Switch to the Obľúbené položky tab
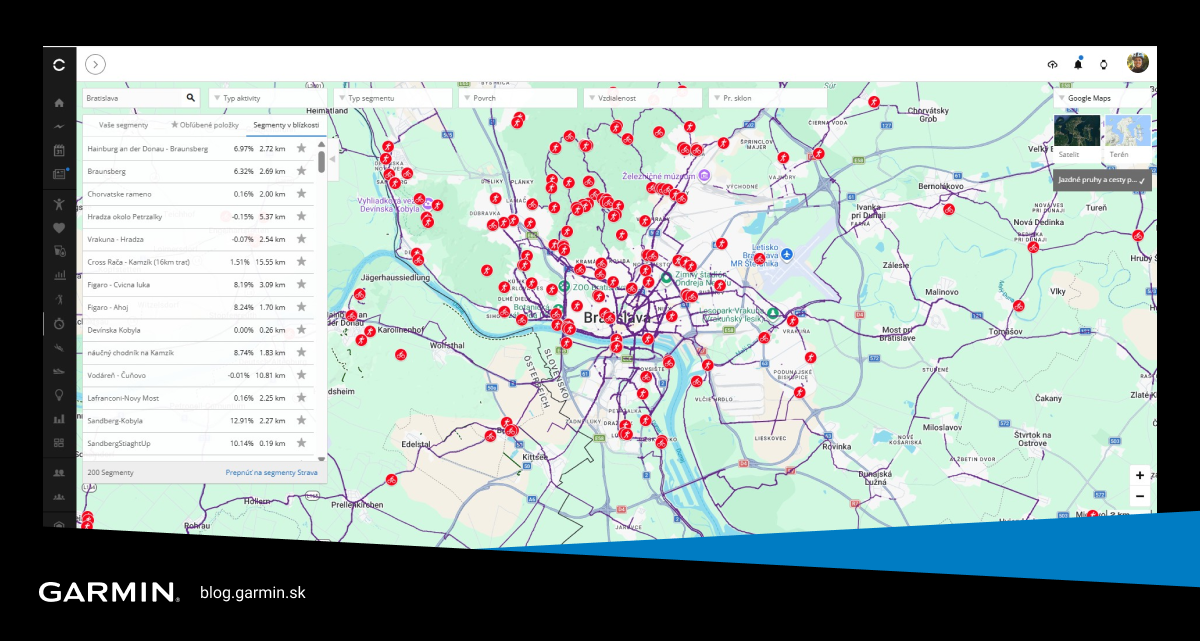This screenshot has height=641, width=1200. pyautogui.click(x=204, y=125)
